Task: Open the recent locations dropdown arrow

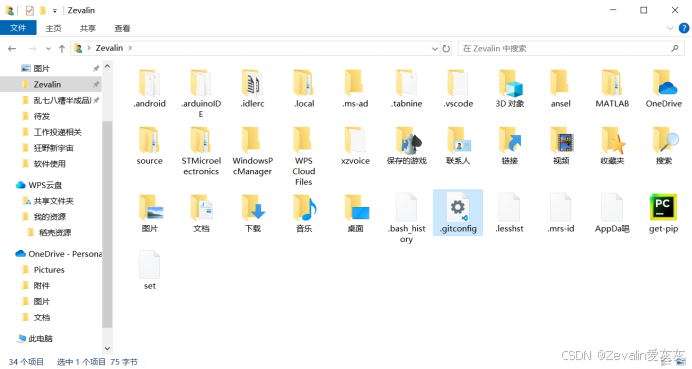Action: [48, 49]
